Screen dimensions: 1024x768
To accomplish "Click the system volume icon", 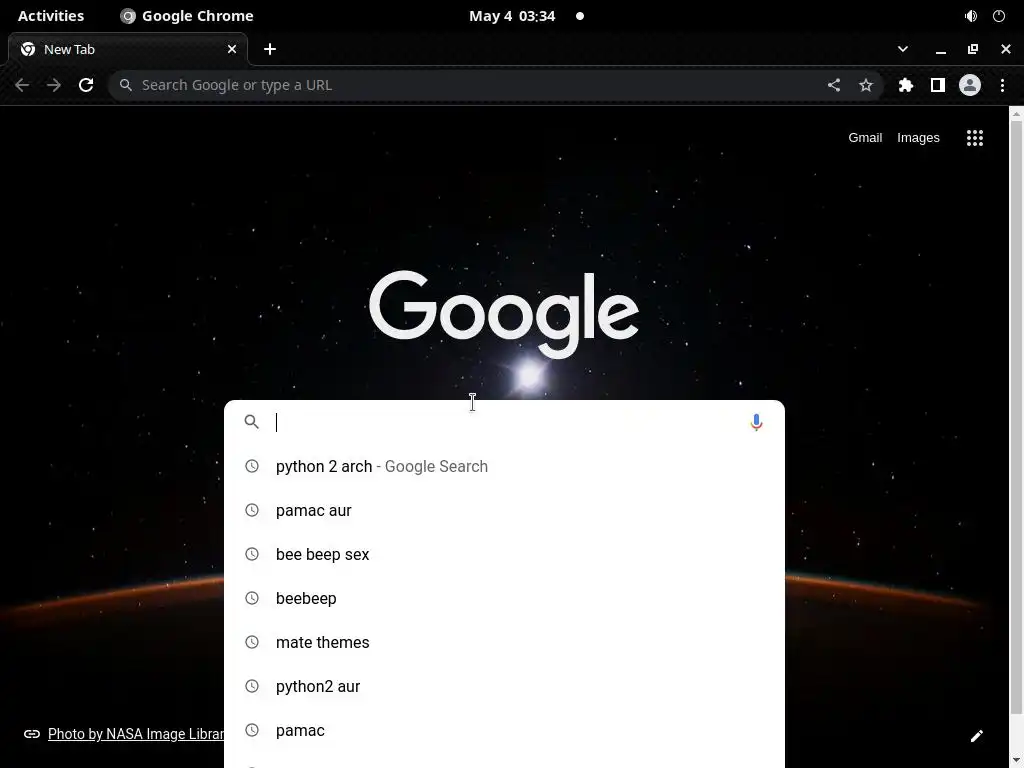I will pyautogui.click(x=971, y=16).
